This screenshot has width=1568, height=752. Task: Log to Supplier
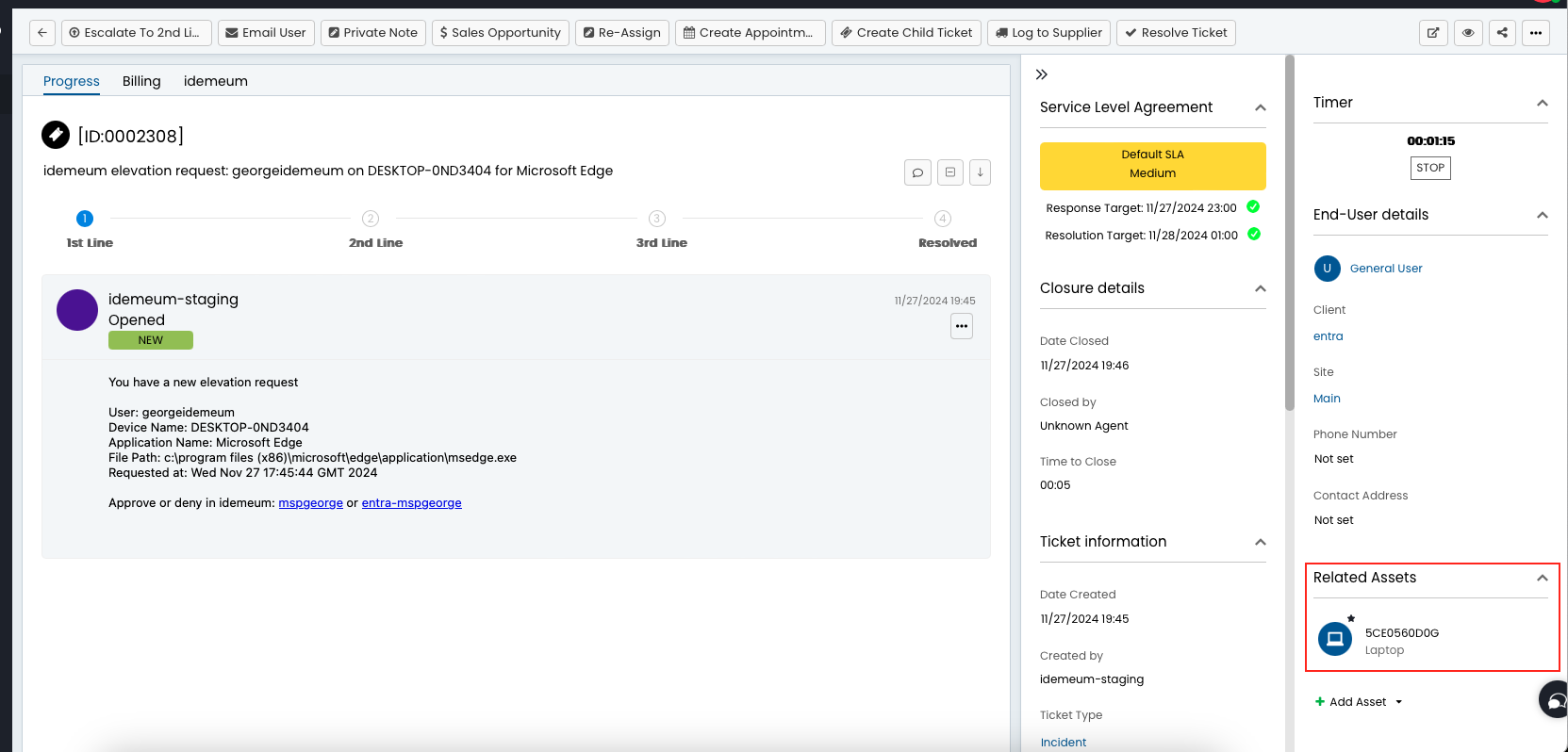pos(1048,32)
